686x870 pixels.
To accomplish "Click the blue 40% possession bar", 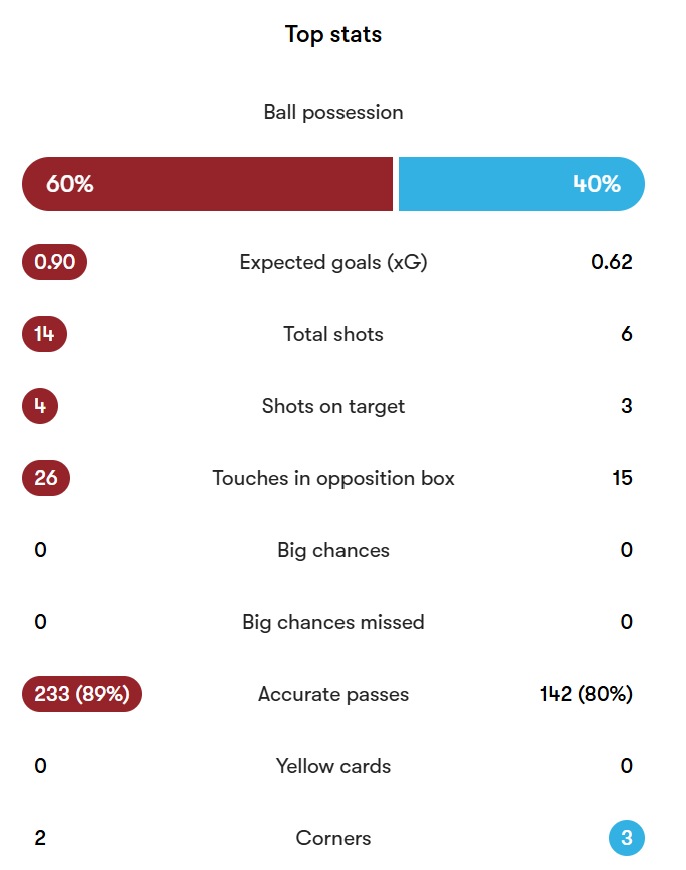I will click(522, 184).
